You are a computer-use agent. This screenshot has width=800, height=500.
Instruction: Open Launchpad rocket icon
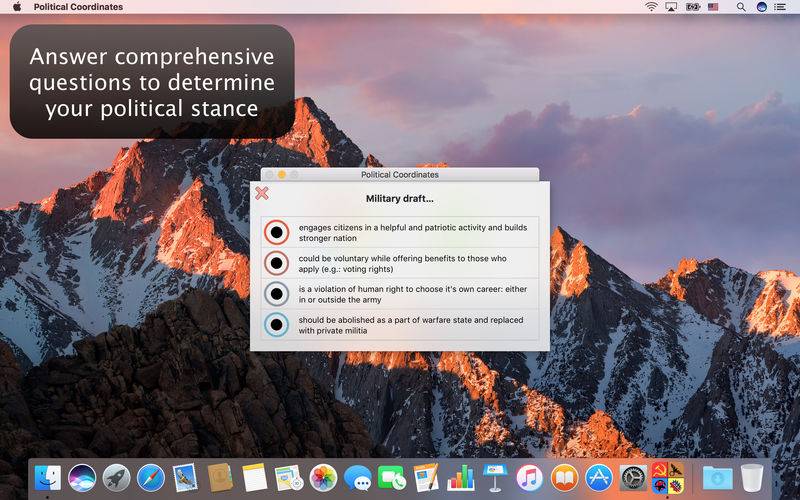[116, 478]
